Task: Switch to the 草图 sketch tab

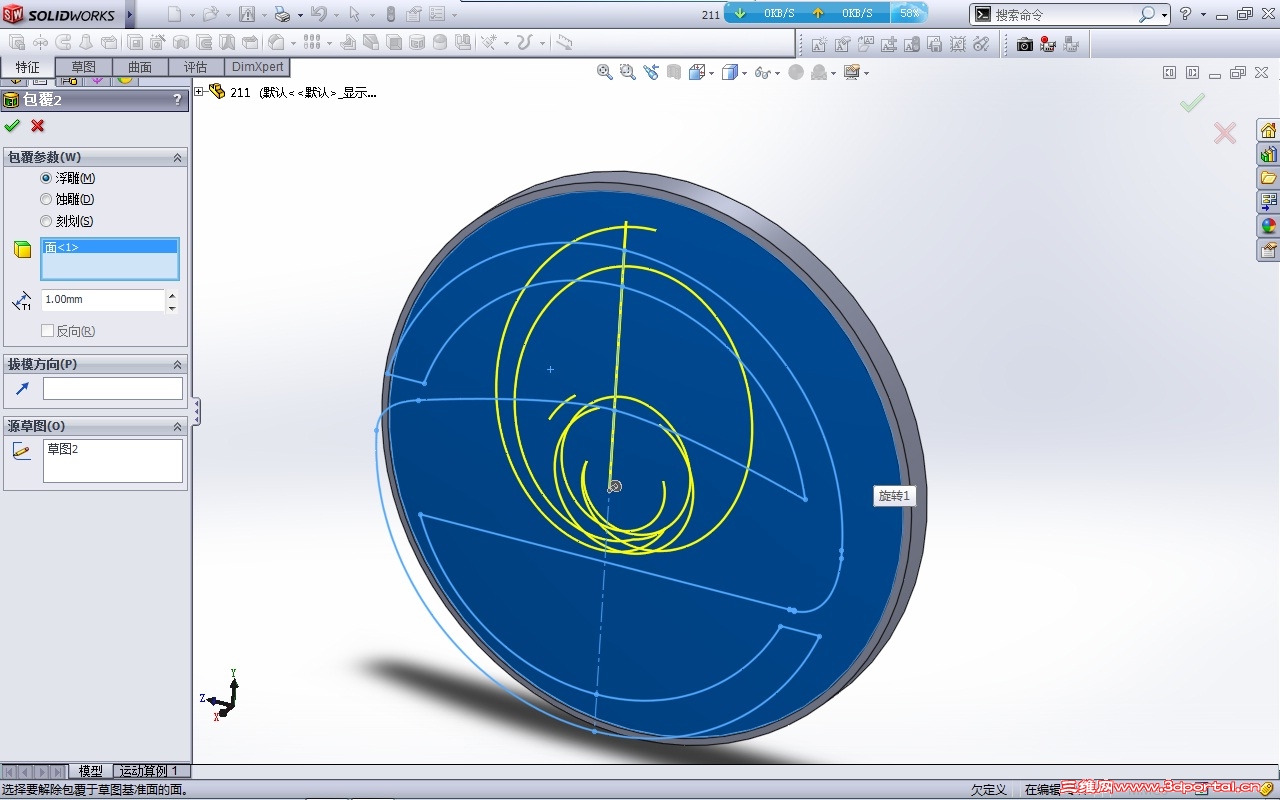Action: pos(83,67)
